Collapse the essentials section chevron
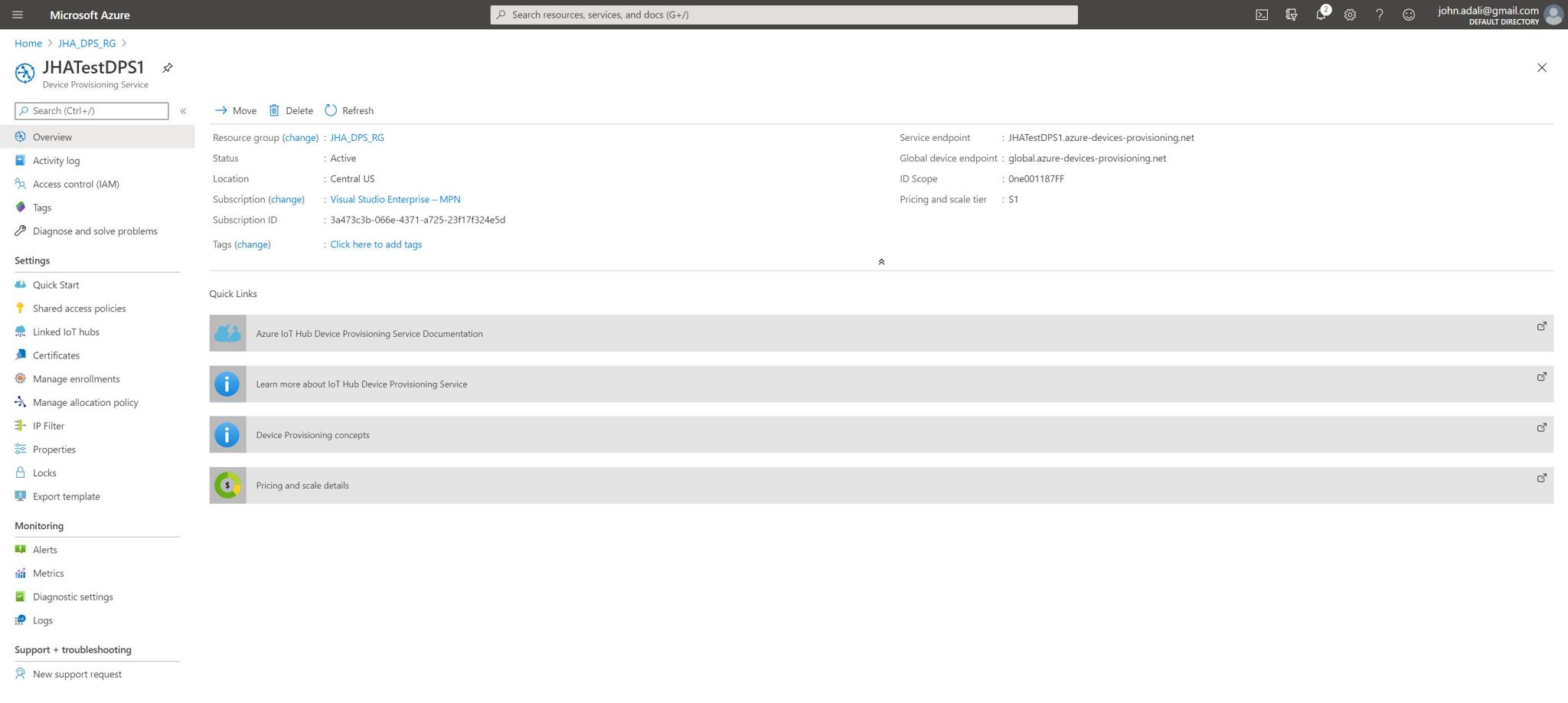1568x703 pixels. (x=881, y=261)
